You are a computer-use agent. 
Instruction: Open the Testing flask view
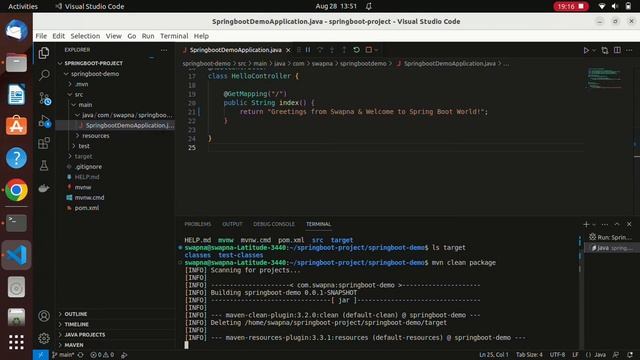tap(44, 165)
